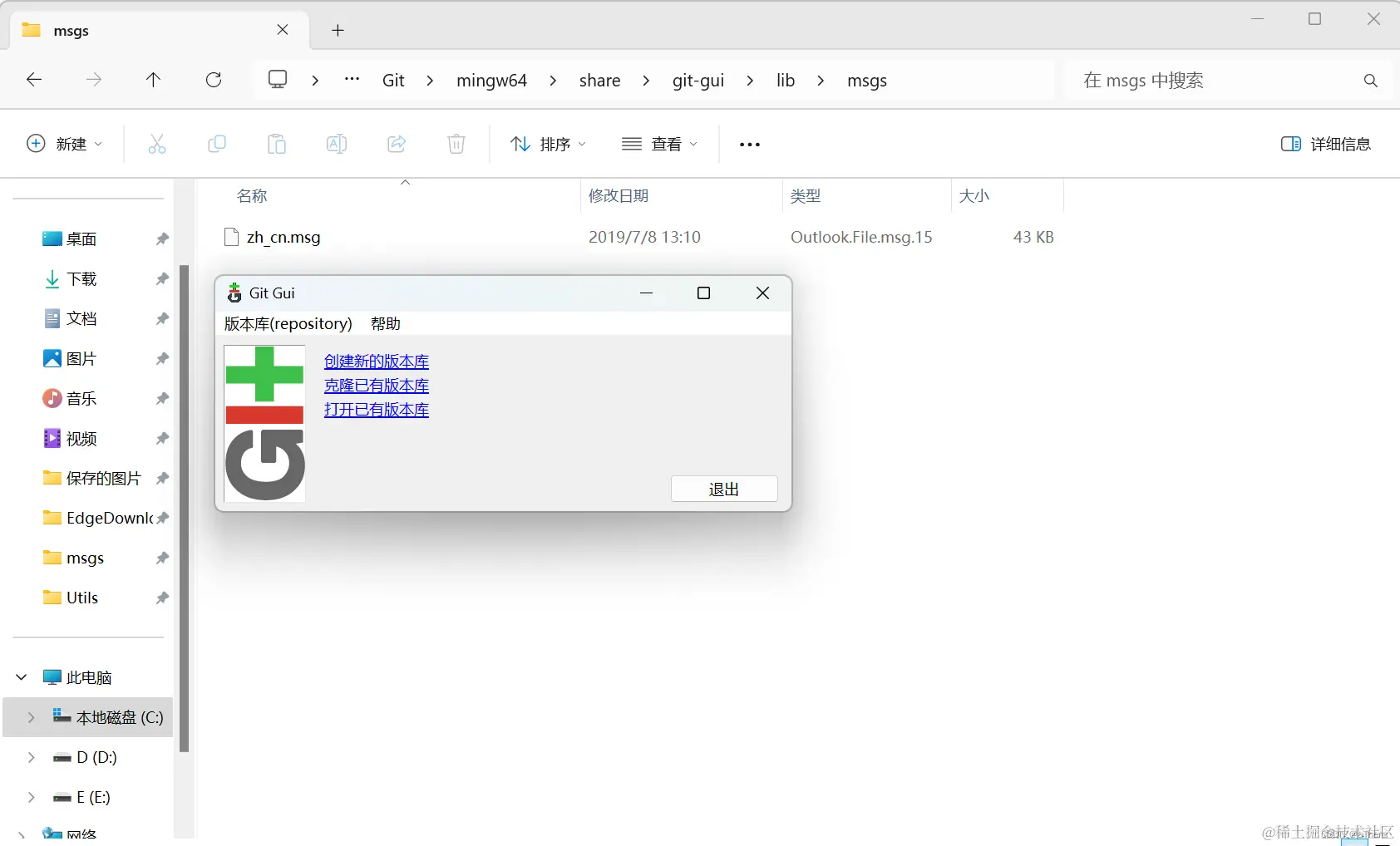The width and height of the screenshot is (1400, 846).
Task: Click the Copy icon in toolbar
Action: tap(217, 144)
